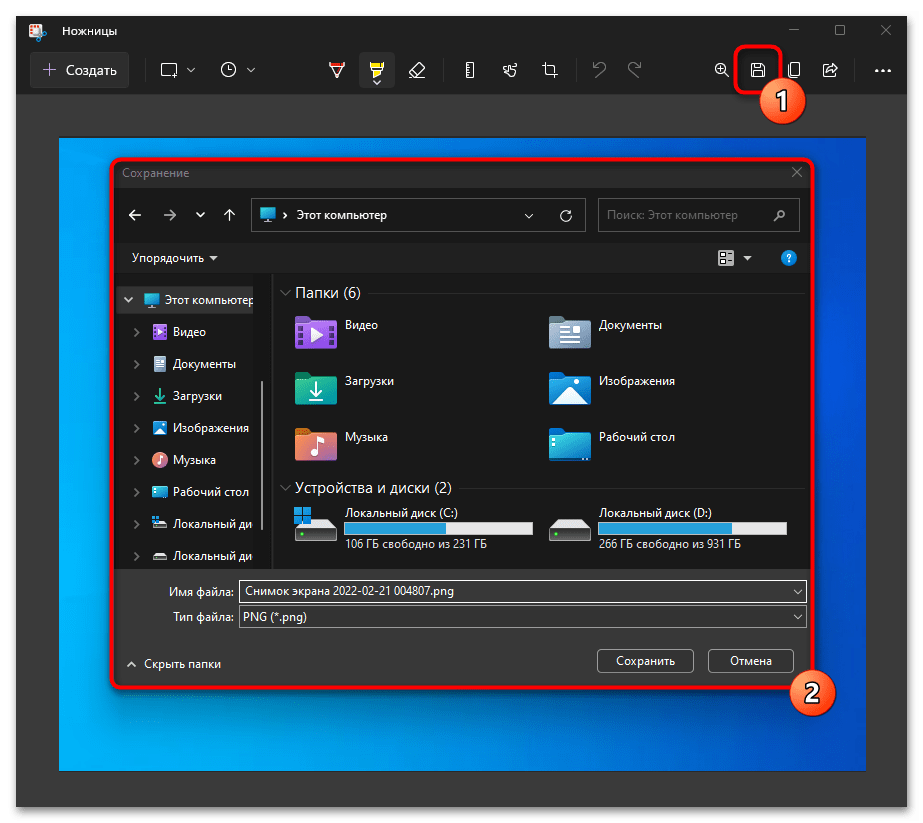Click the redo arrow
This screenshot has width=923, height=823.
click(x=635, y=70)
